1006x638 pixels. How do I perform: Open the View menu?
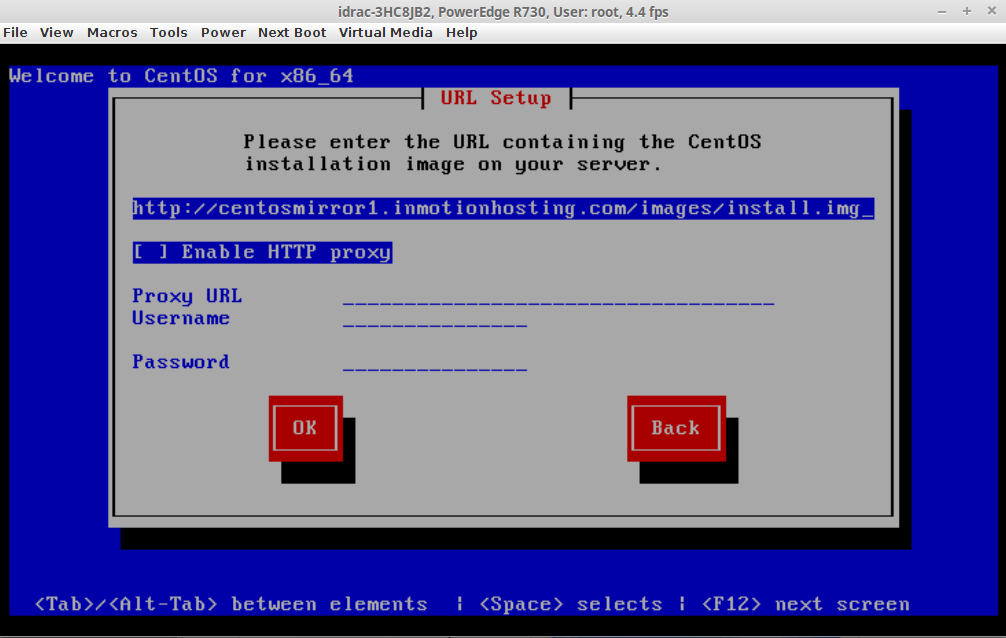[x=57, y=32]
